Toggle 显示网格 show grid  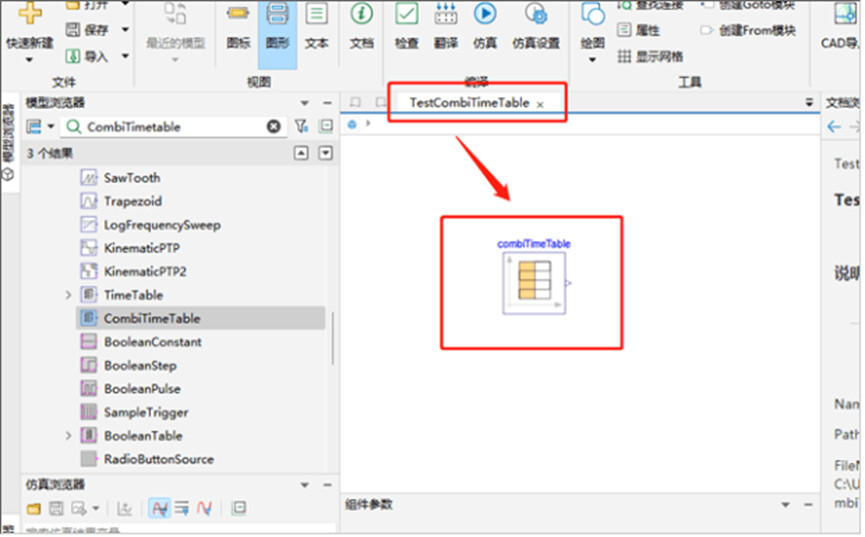coord(650,56)
